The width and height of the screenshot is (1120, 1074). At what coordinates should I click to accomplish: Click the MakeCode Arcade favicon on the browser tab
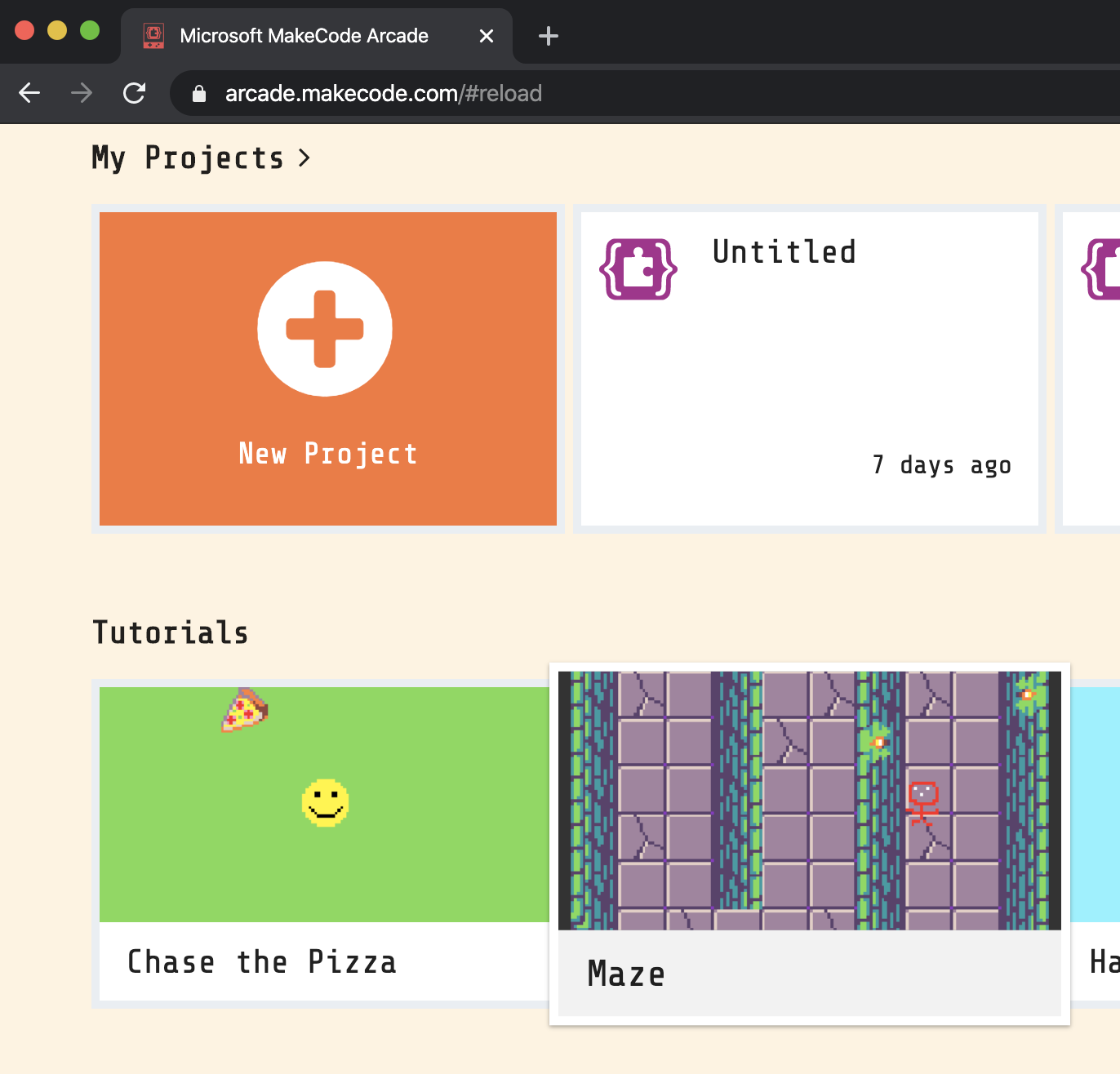point(153,35)
